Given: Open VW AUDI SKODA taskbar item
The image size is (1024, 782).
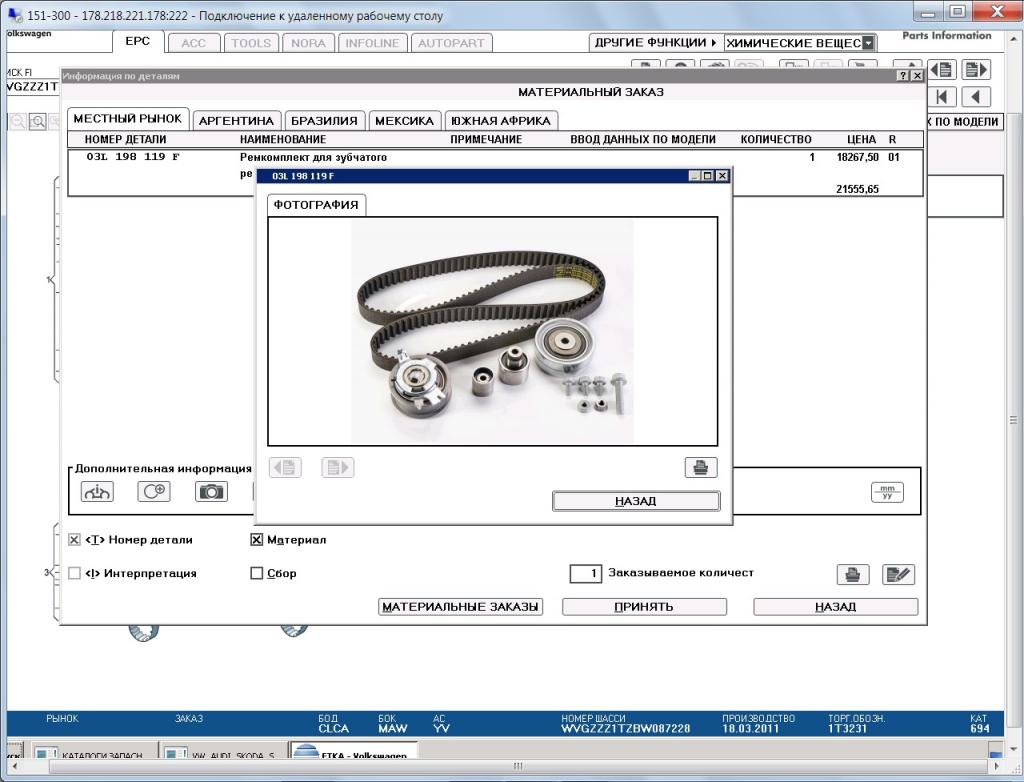Looking at the screenshot, I should 223,751.
